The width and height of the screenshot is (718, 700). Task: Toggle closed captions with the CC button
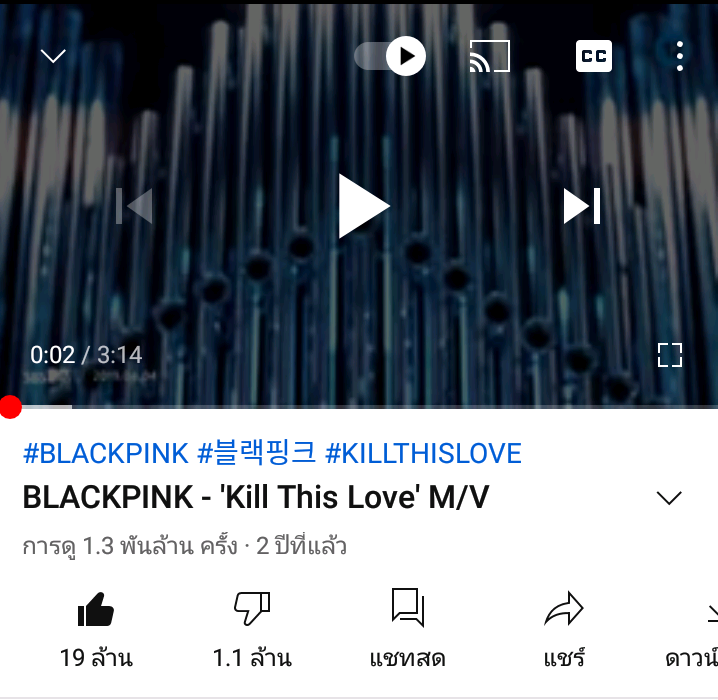point(593,56)
